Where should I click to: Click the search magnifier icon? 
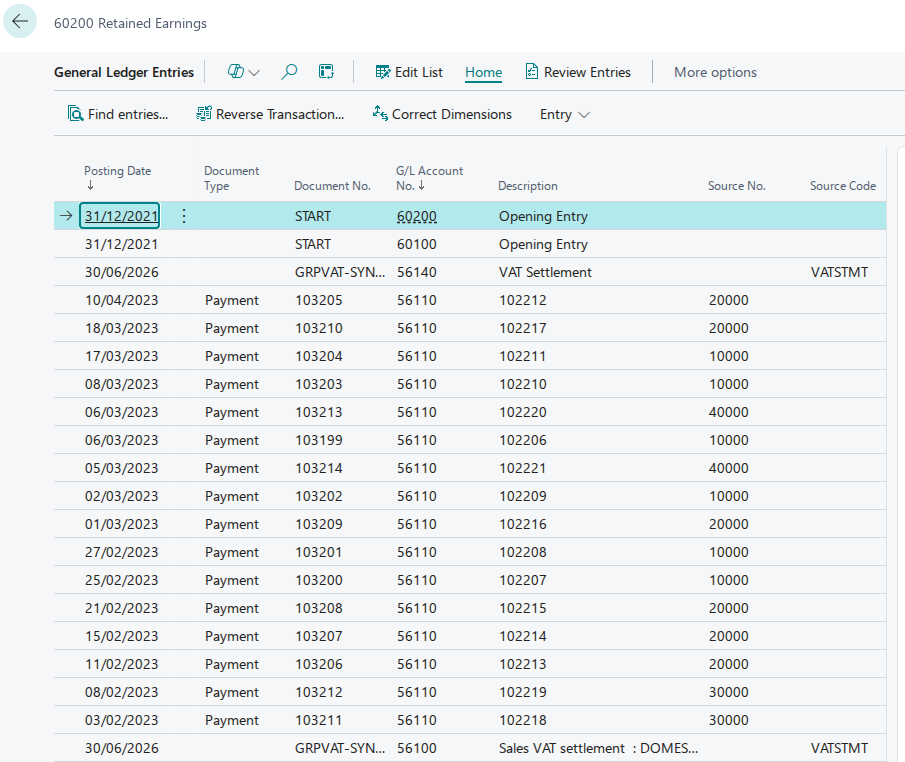[x=289, y=72]
